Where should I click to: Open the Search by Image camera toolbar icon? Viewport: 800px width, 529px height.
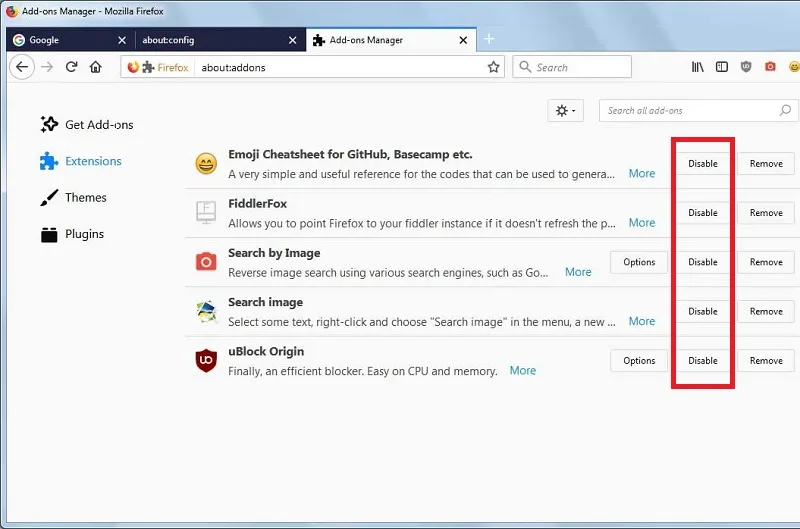770,67
